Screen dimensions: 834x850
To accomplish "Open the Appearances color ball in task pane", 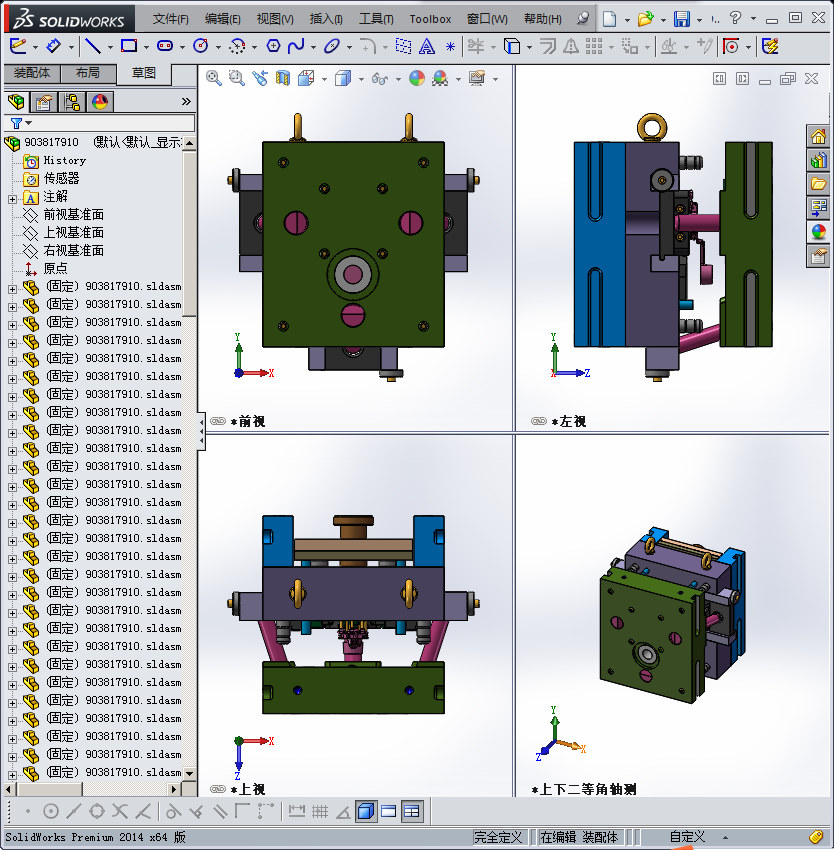I will (x=818, y=232).
